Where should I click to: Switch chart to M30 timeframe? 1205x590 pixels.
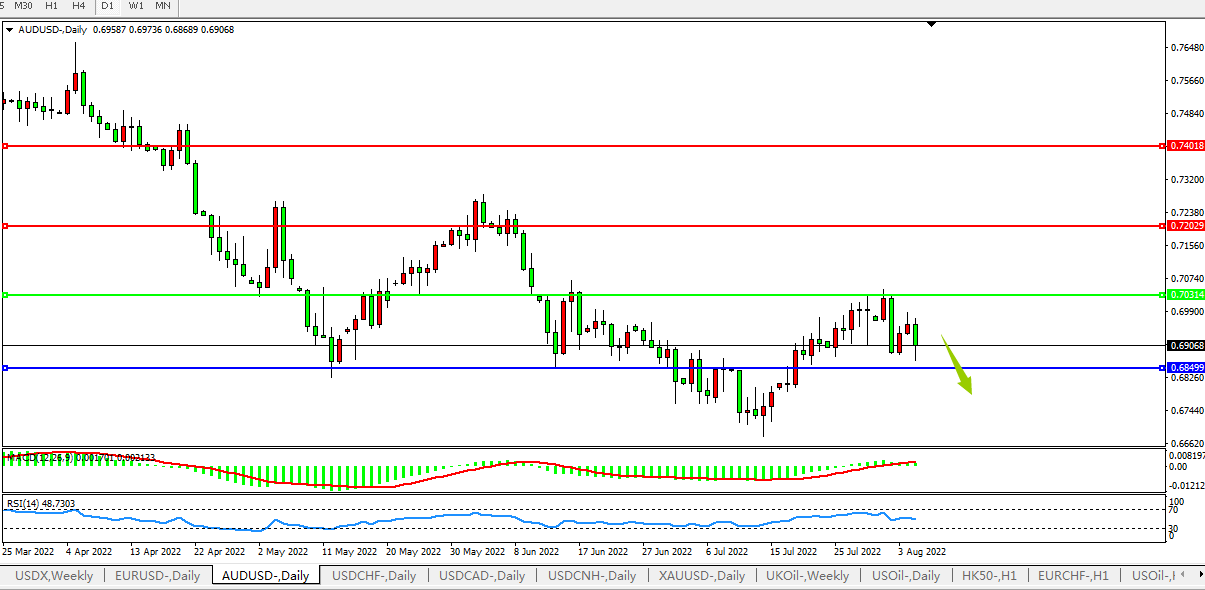(x=23, y=6)
